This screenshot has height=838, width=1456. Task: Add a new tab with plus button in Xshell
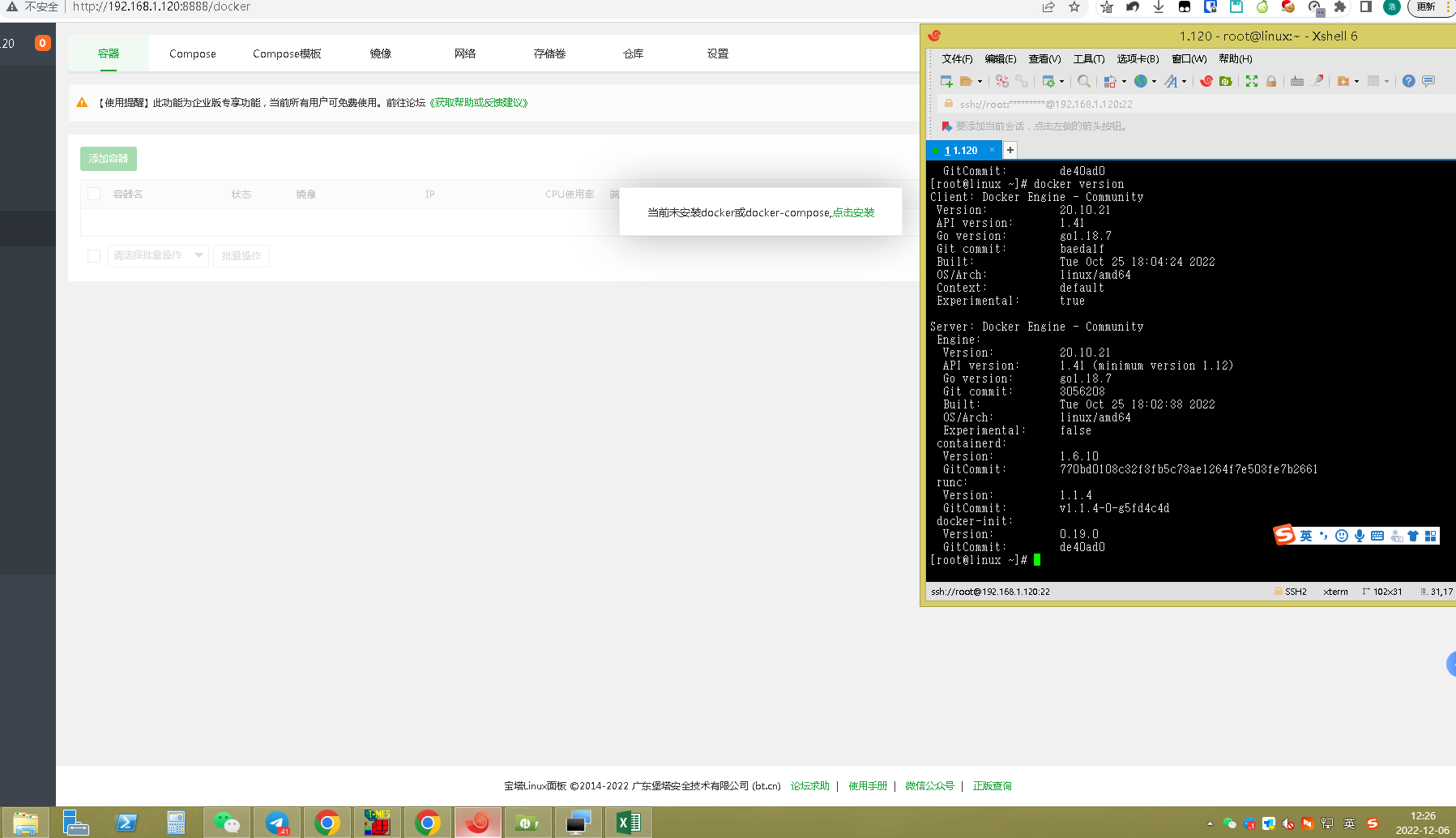[x=1010, y=150]
